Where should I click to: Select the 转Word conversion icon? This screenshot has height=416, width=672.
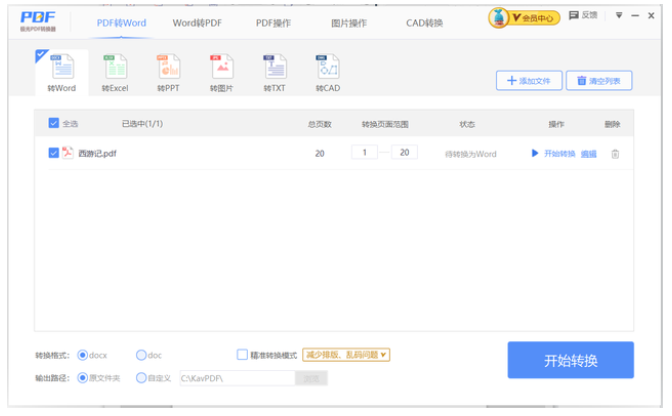(62, 69)
